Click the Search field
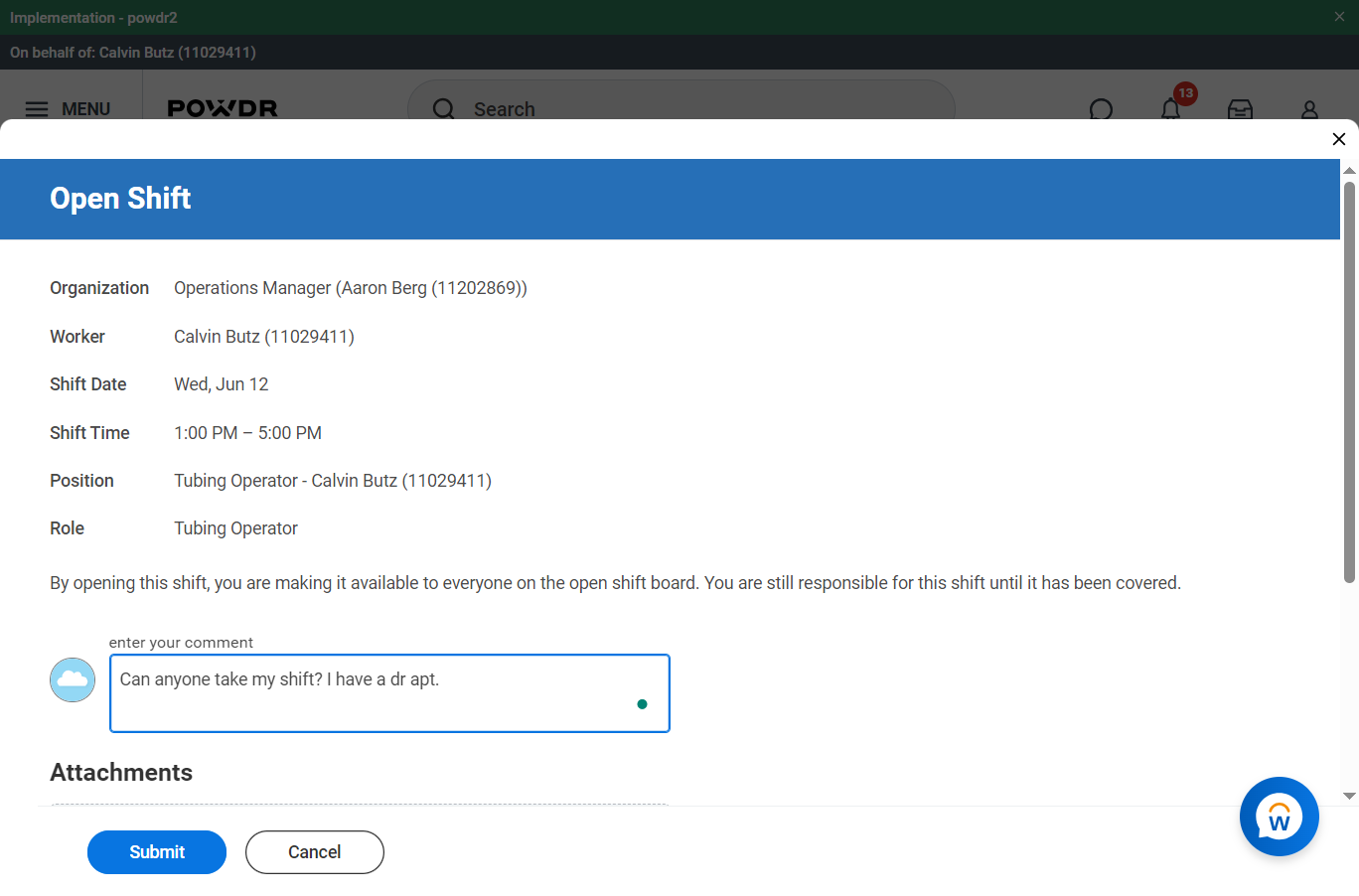 [681, 108]
